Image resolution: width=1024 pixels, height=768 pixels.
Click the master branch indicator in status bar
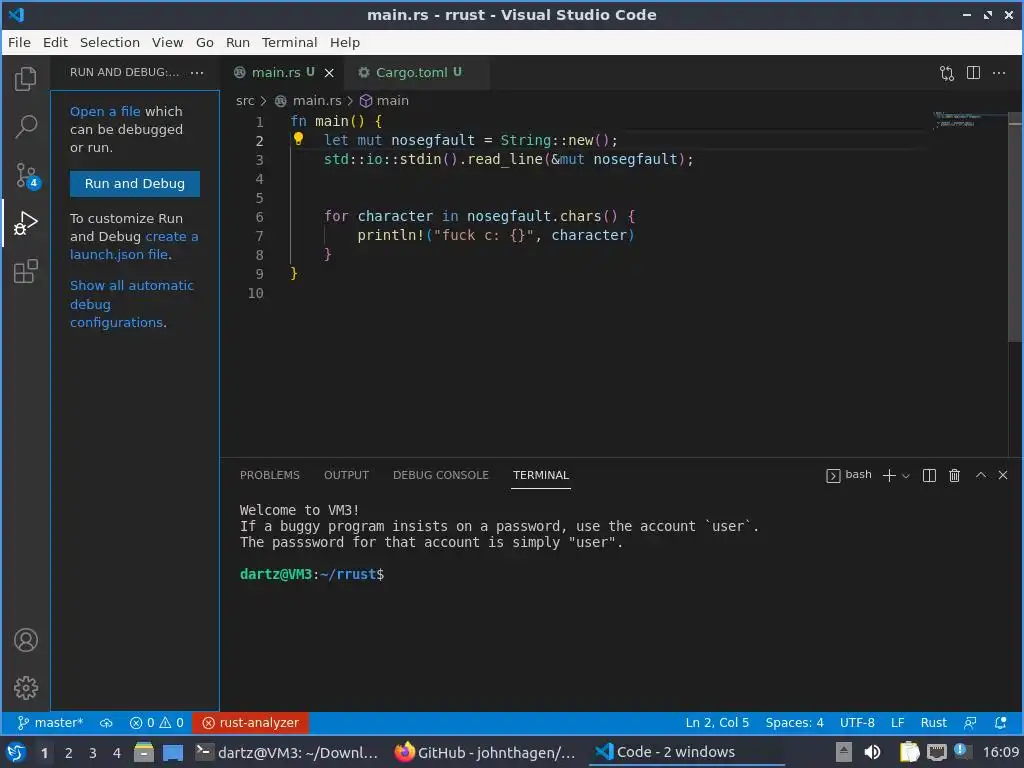pyautogui.click(x=50, y=723)
